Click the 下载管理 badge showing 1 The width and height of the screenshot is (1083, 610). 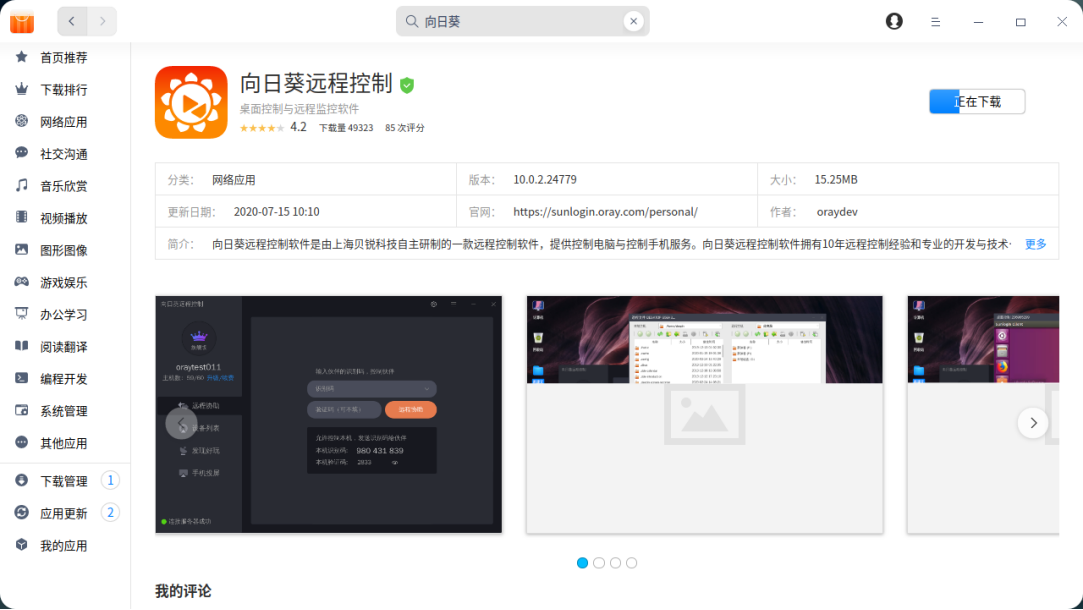click(110, 480)
